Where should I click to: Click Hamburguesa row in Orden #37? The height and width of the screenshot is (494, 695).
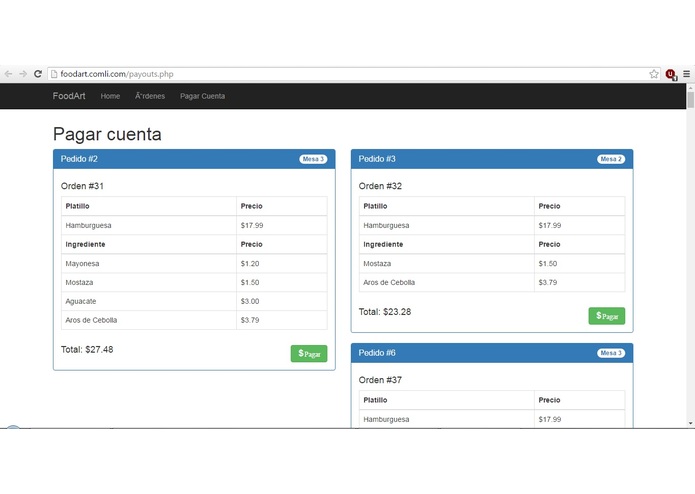492,419
